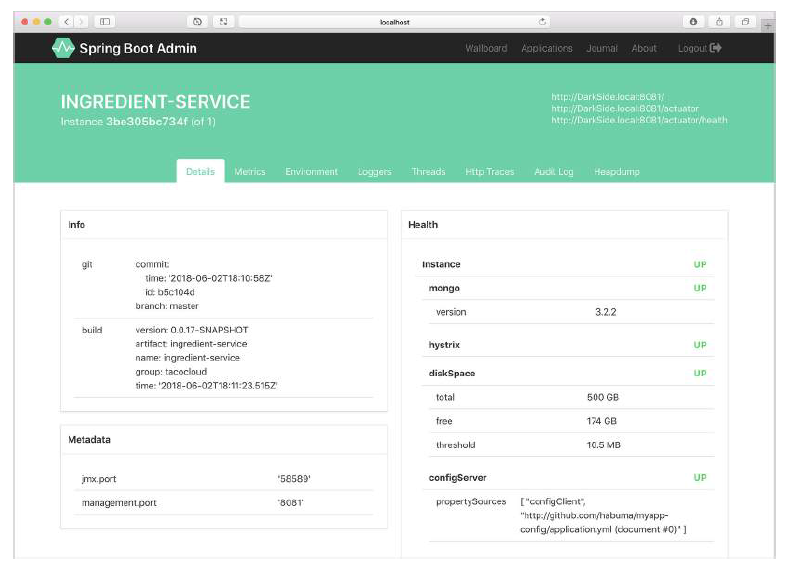View the Audit Log tab
The width and height of the screenshot is (788, 570).
554,171
